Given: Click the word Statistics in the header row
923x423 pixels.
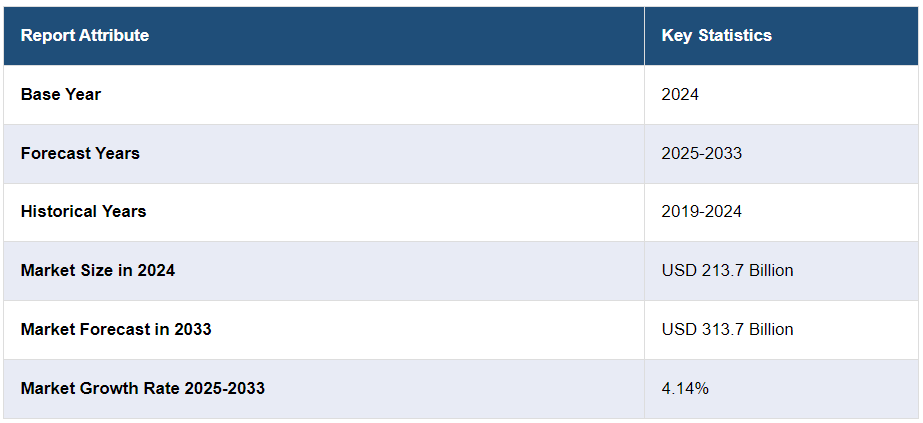Looking at the screenshot, I should click(735, 36).
